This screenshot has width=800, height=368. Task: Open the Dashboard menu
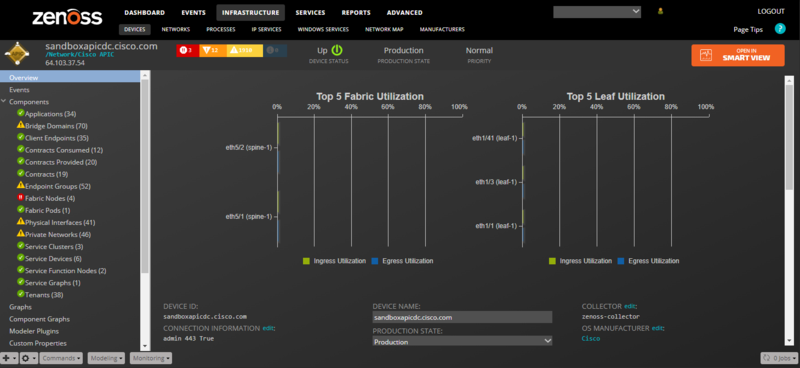click(x=144, y=13)
